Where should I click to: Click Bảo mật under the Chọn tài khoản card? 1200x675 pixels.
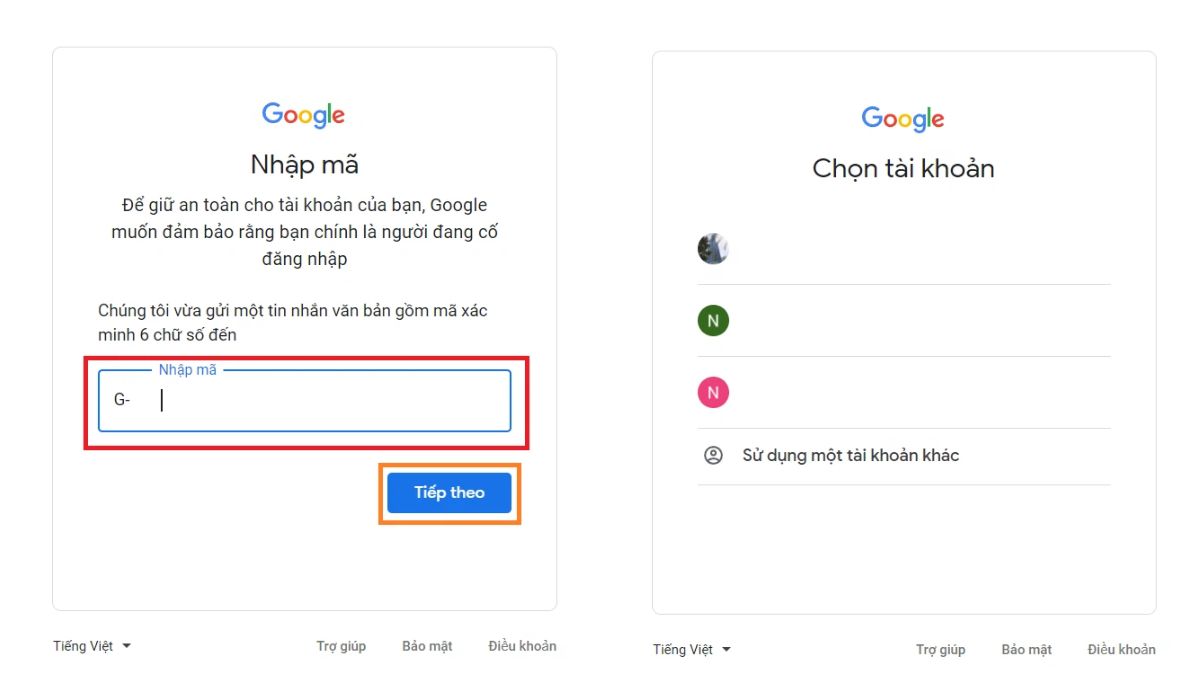pos(1026,650)
